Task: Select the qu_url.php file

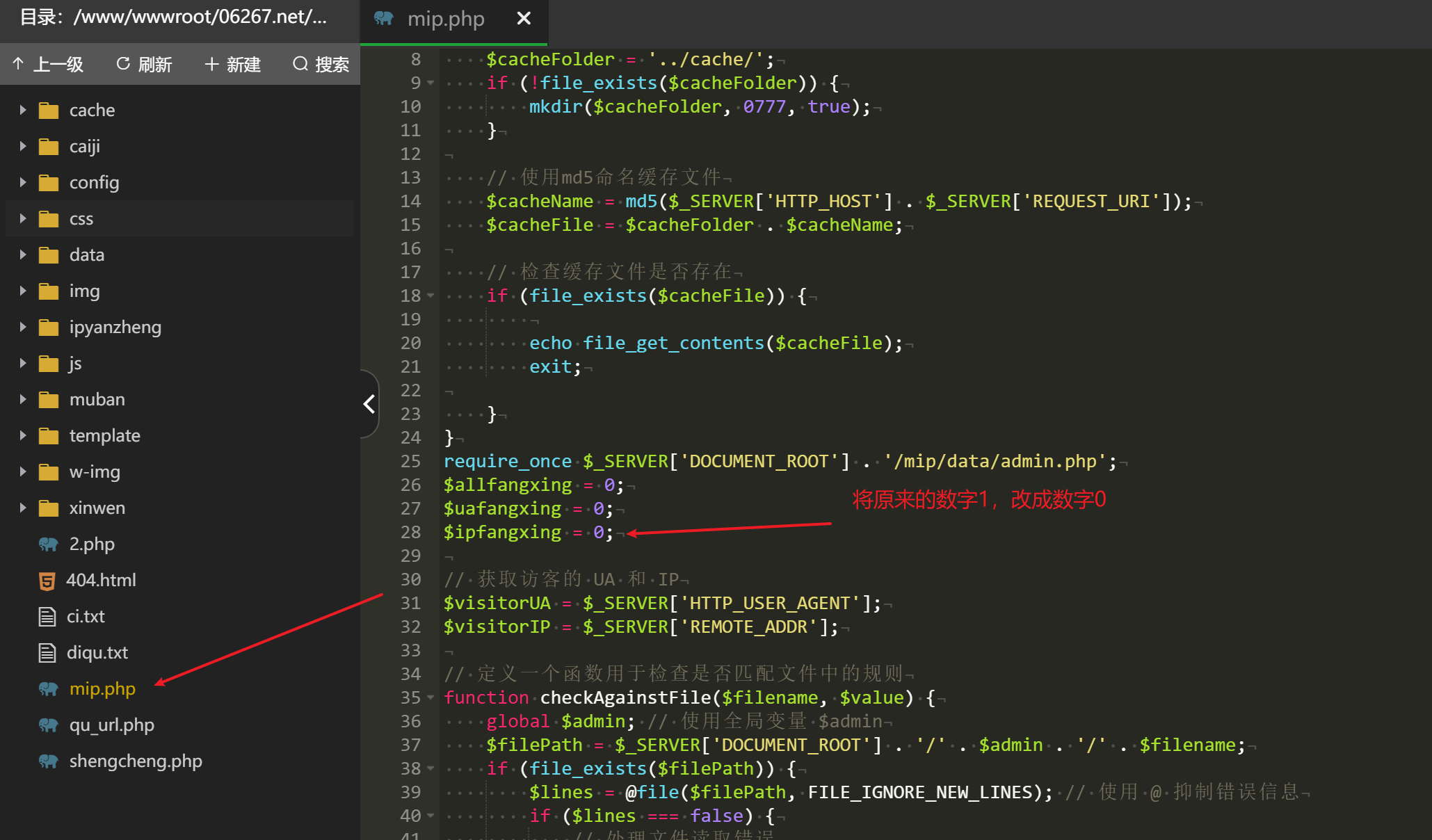Action: point(111,725)
